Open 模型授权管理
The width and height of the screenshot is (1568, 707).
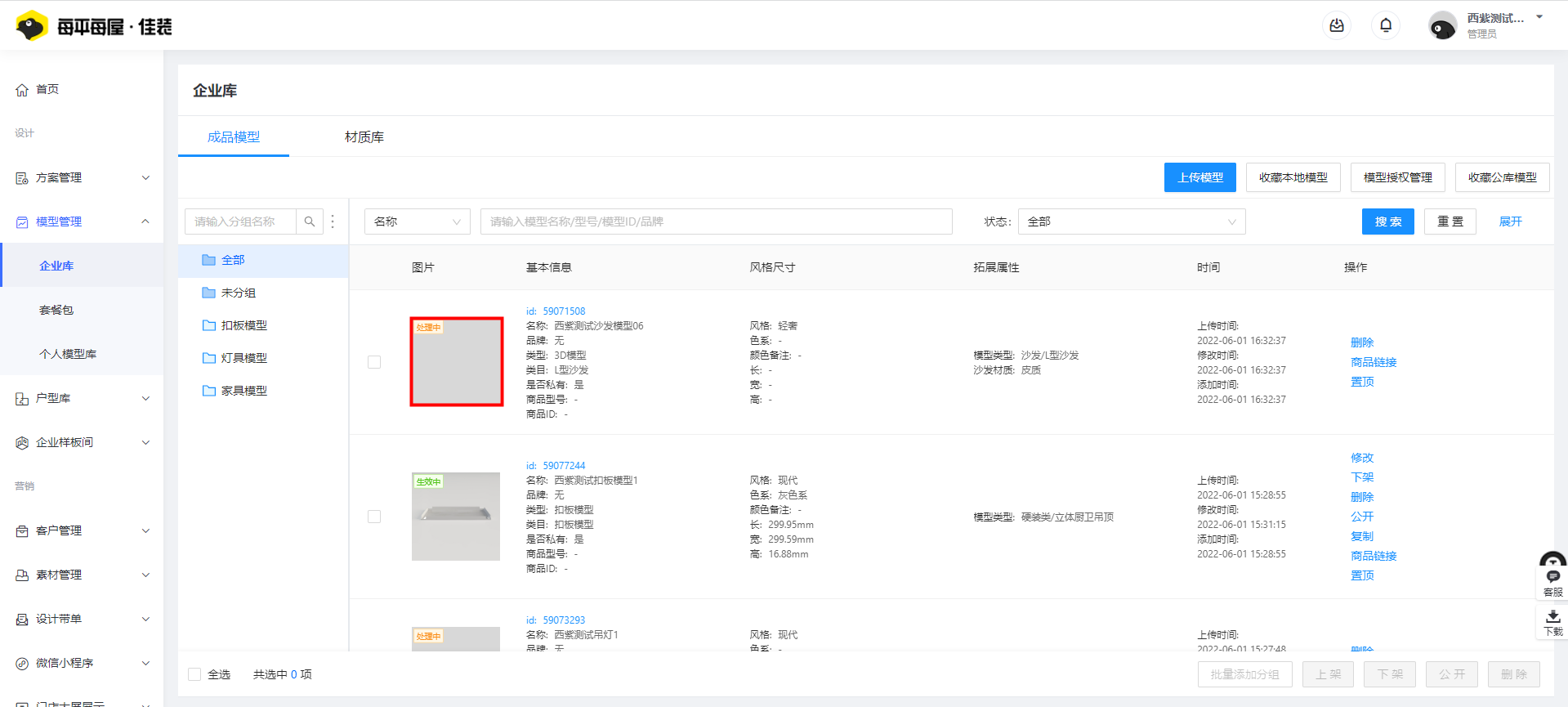[x=1398, y=177]
